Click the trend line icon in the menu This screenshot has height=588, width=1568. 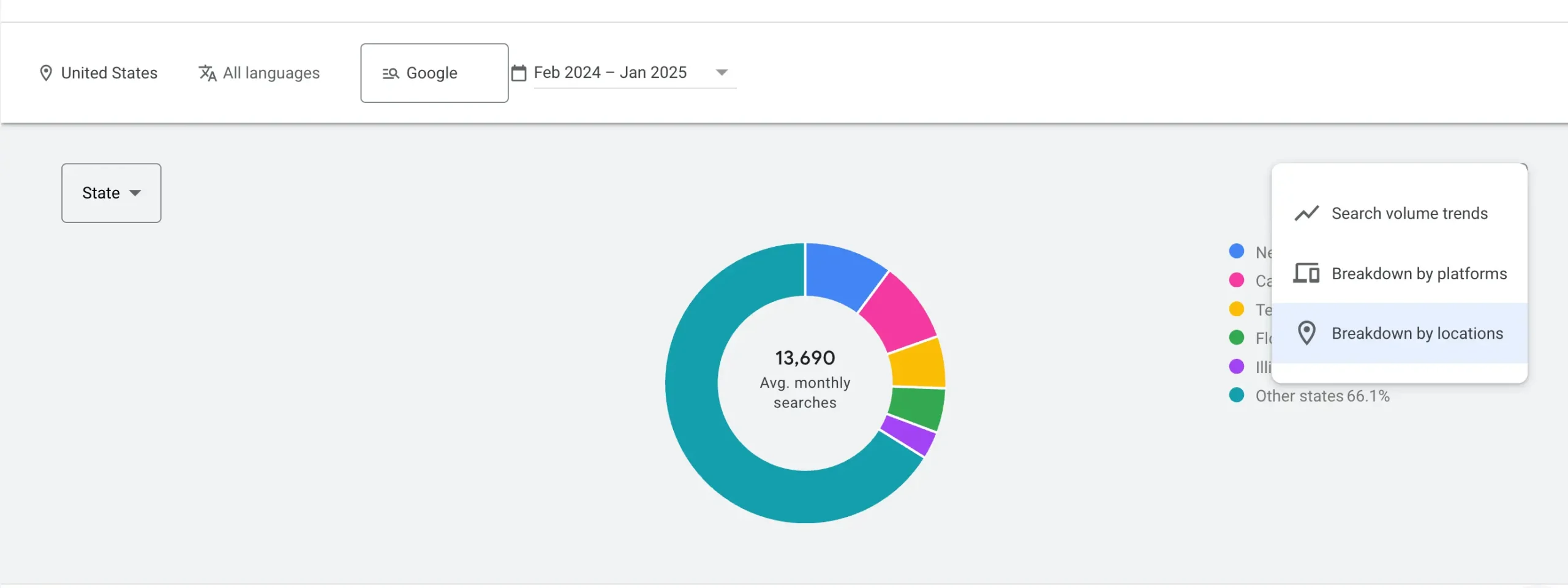[x=1306, y=213]
